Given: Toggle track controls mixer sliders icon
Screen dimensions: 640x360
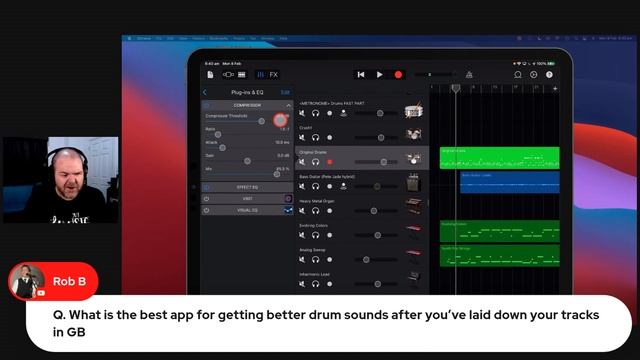Looking at the screenshot, I should 260,75.
